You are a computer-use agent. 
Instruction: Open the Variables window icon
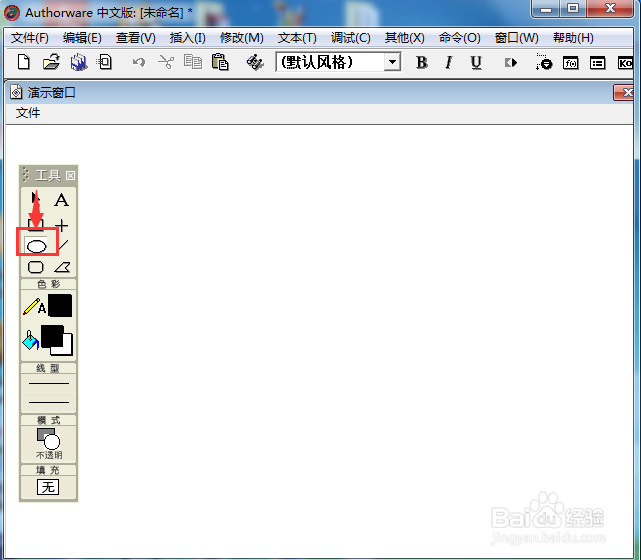(x=597, y=63)
